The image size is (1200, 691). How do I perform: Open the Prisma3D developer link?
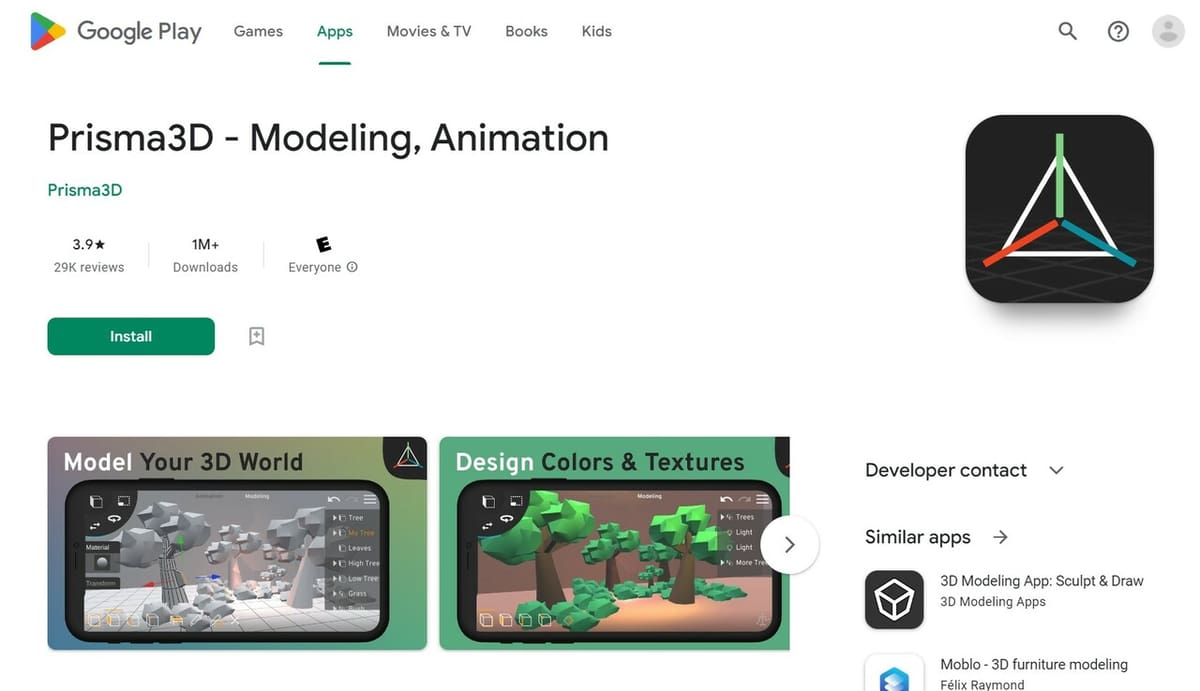(x=85, y=190)
